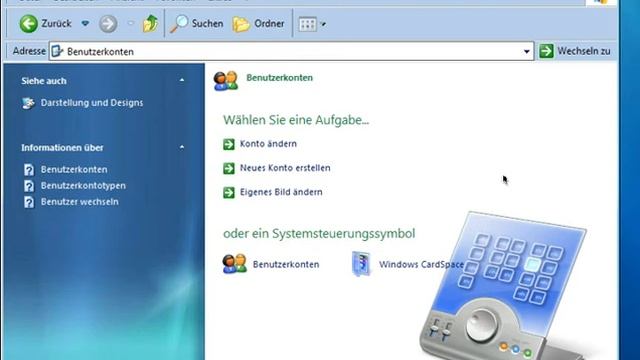640x360 pixels.
Task: Click the grayed-out forward arrow button
Action: pyautogui.click(x=108, y=24)
